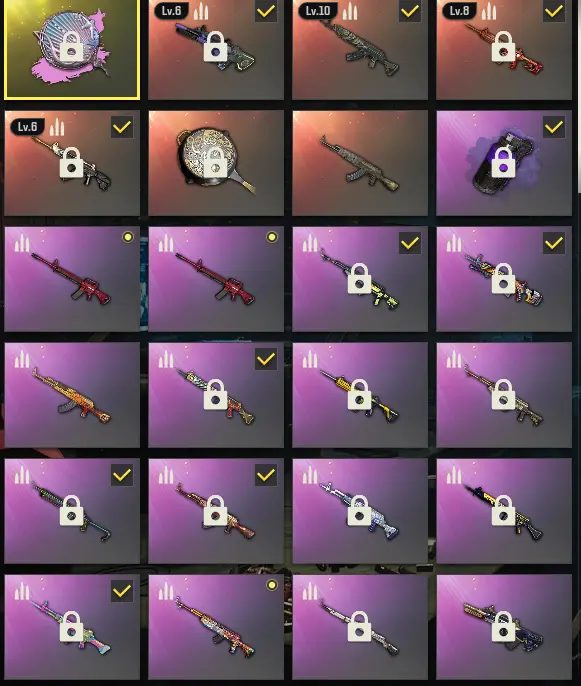The height and width of the screenshot is (686, 581).
Task: Toggle the checkmark on the Lv.6 Groza skin
Action: coord(266,11)
